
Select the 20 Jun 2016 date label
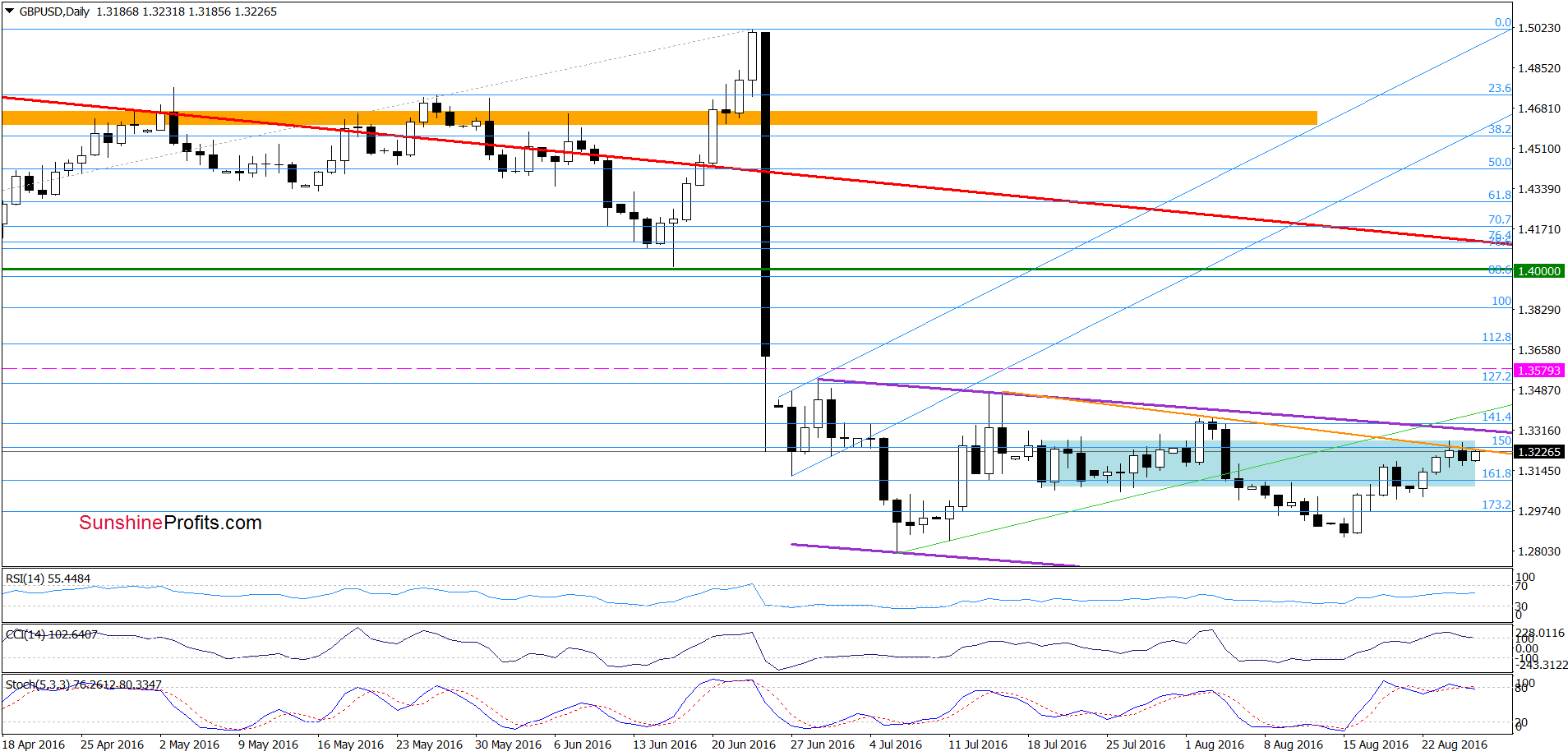pos(744,744)
